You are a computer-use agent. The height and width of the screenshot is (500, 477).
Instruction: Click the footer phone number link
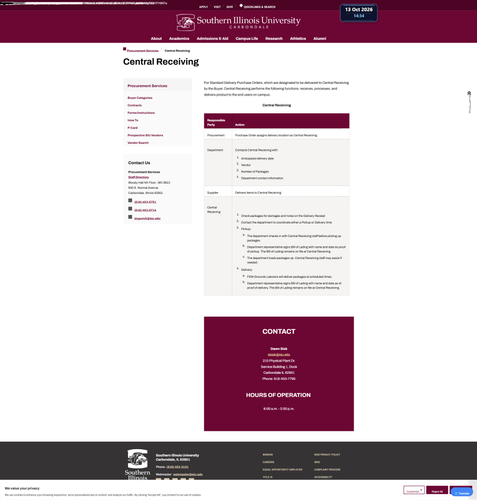point(177,467)
